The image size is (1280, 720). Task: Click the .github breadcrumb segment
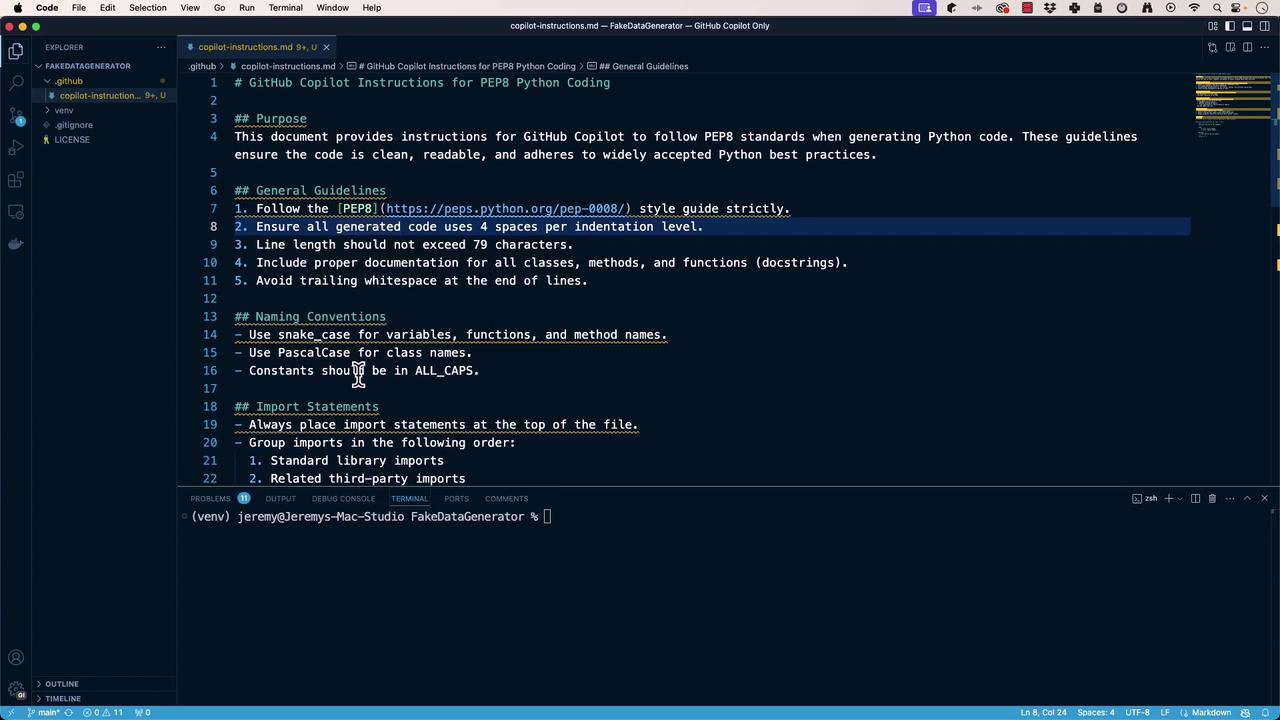202,66
